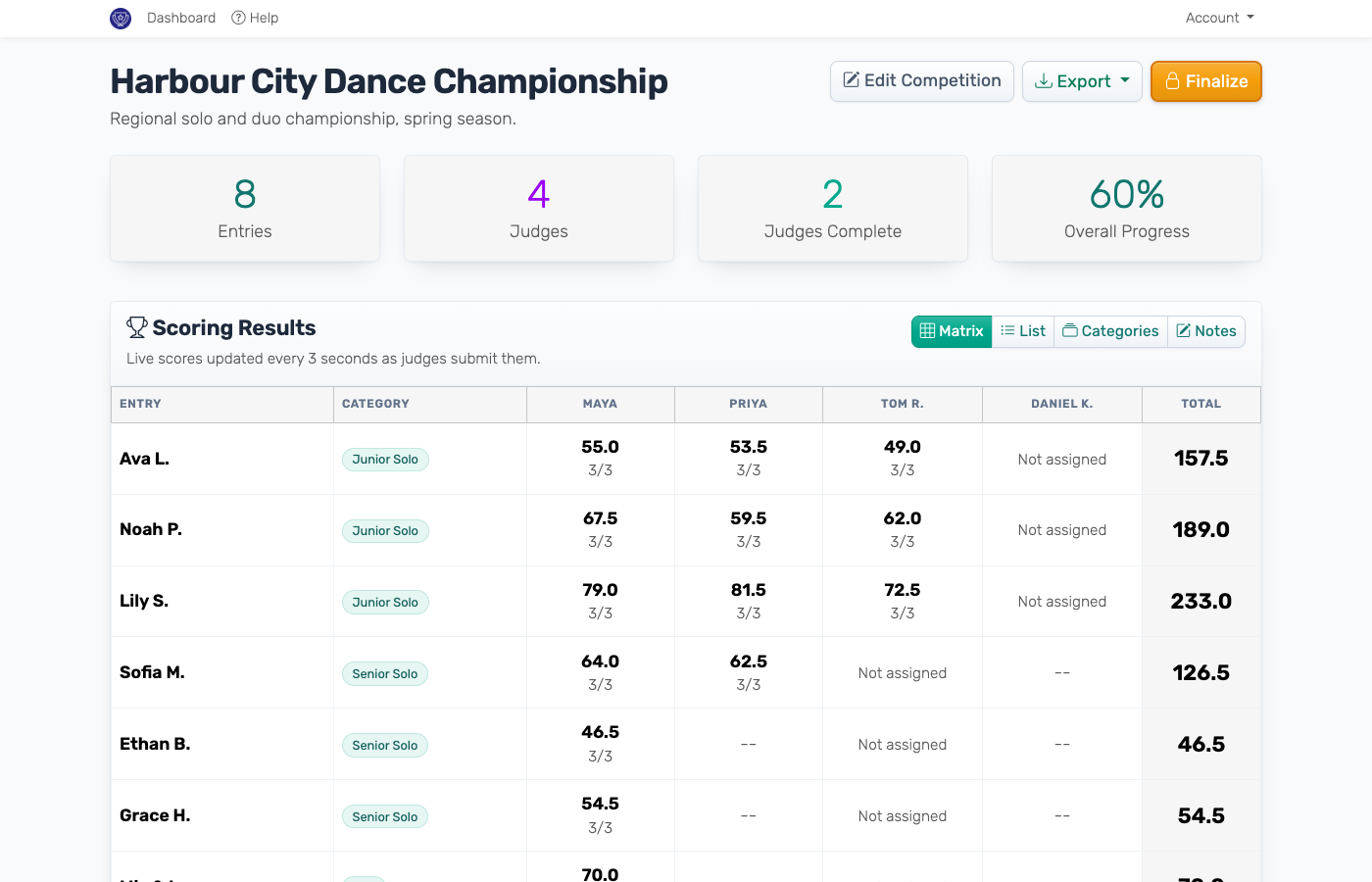Click the Entries count card
Viewport: 1372px width, 882px height.
coord(245,209)
